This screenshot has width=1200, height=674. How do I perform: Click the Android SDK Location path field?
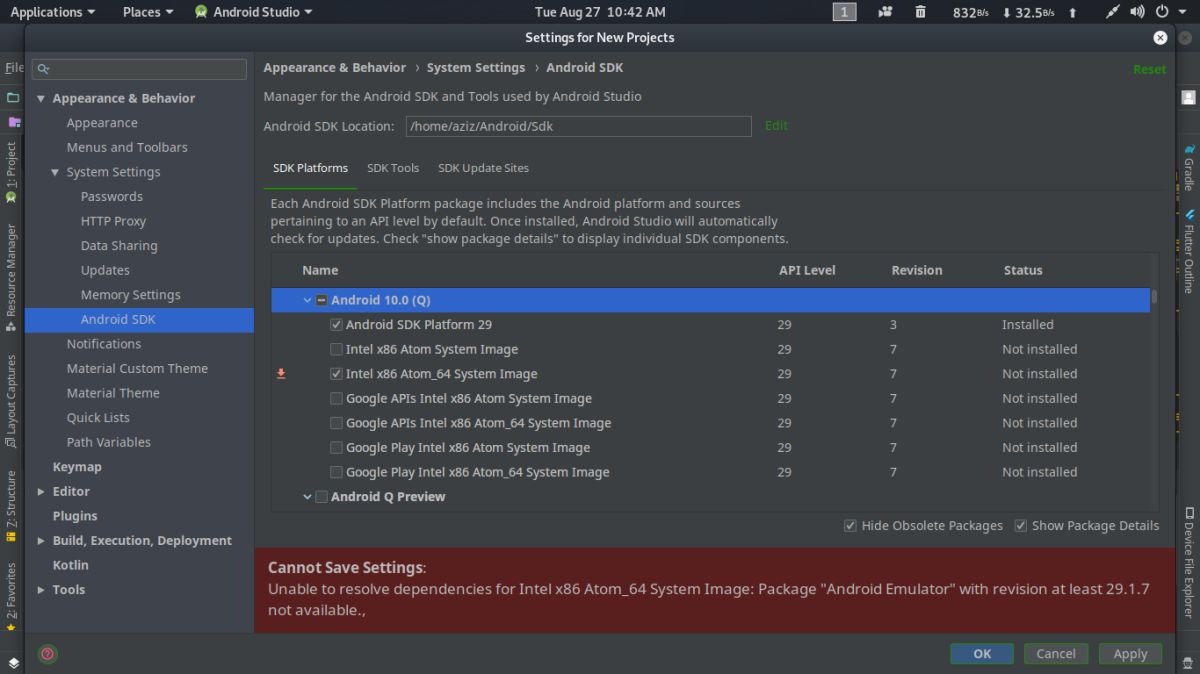tap(578, 126)
